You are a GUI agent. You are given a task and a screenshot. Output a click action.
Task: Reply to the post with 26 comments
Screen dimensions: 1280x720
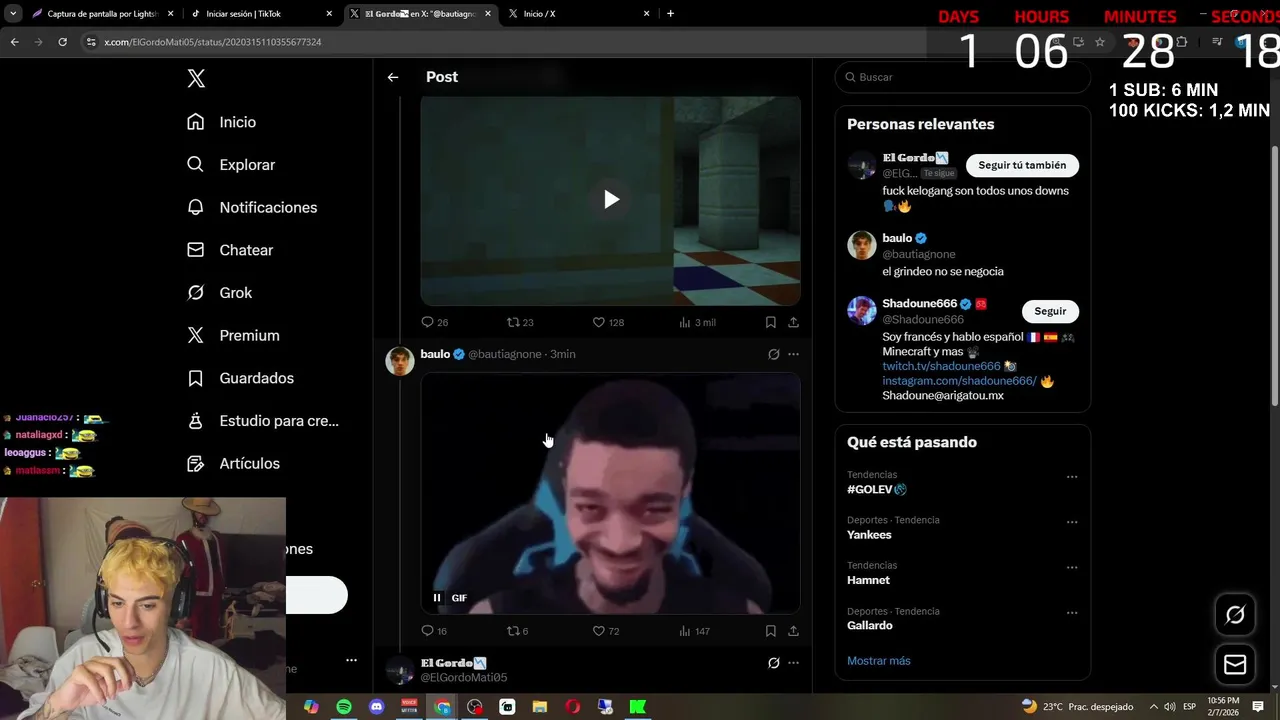pos(434,322)
